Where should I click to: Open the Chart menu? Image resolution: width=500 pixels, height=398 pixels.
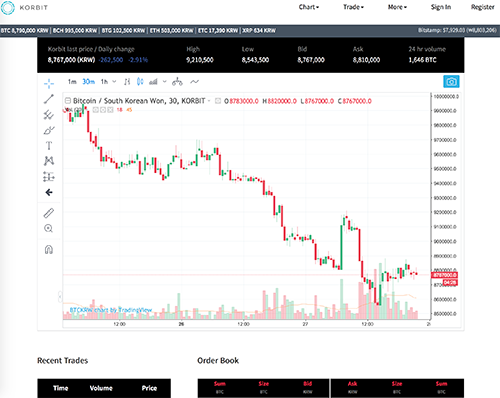309,7
